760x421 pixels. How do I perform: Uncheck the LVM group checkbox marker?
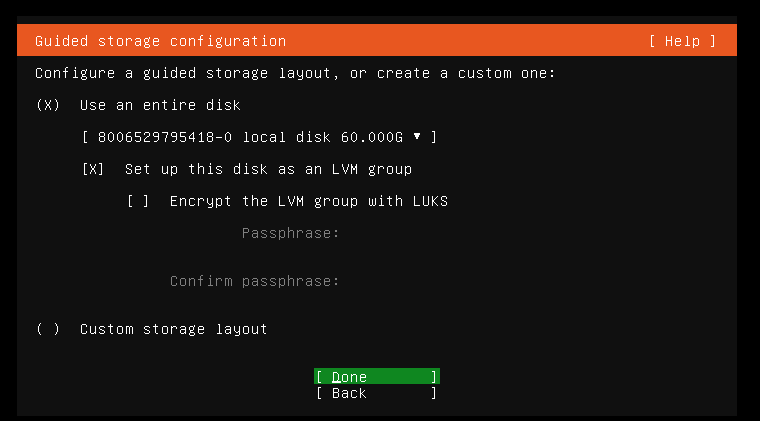pos(93,169)
